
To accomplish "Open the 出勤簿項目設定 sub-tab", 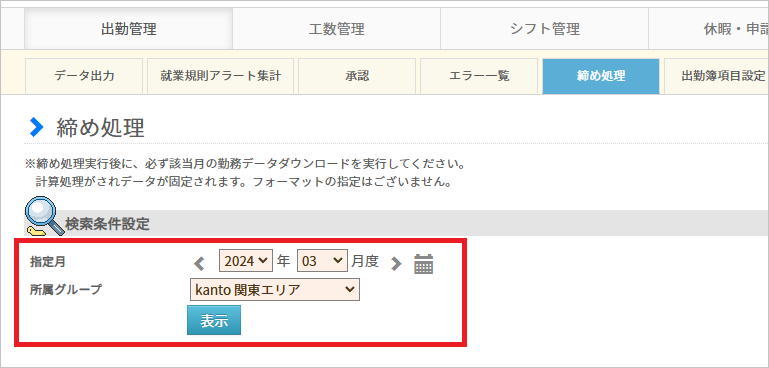I will pos(717,76).
